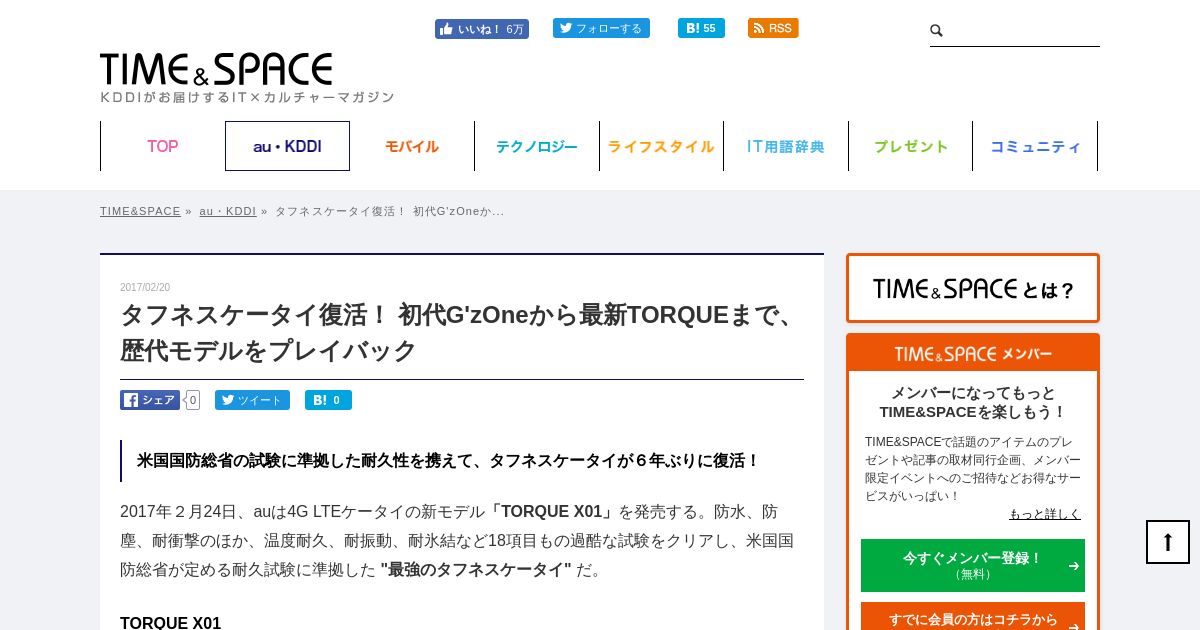The image size is (1200, 630).
Task: Click the tagline KDDIがお届けするIT×カルチャーマガジン
Action: [247, 97]
